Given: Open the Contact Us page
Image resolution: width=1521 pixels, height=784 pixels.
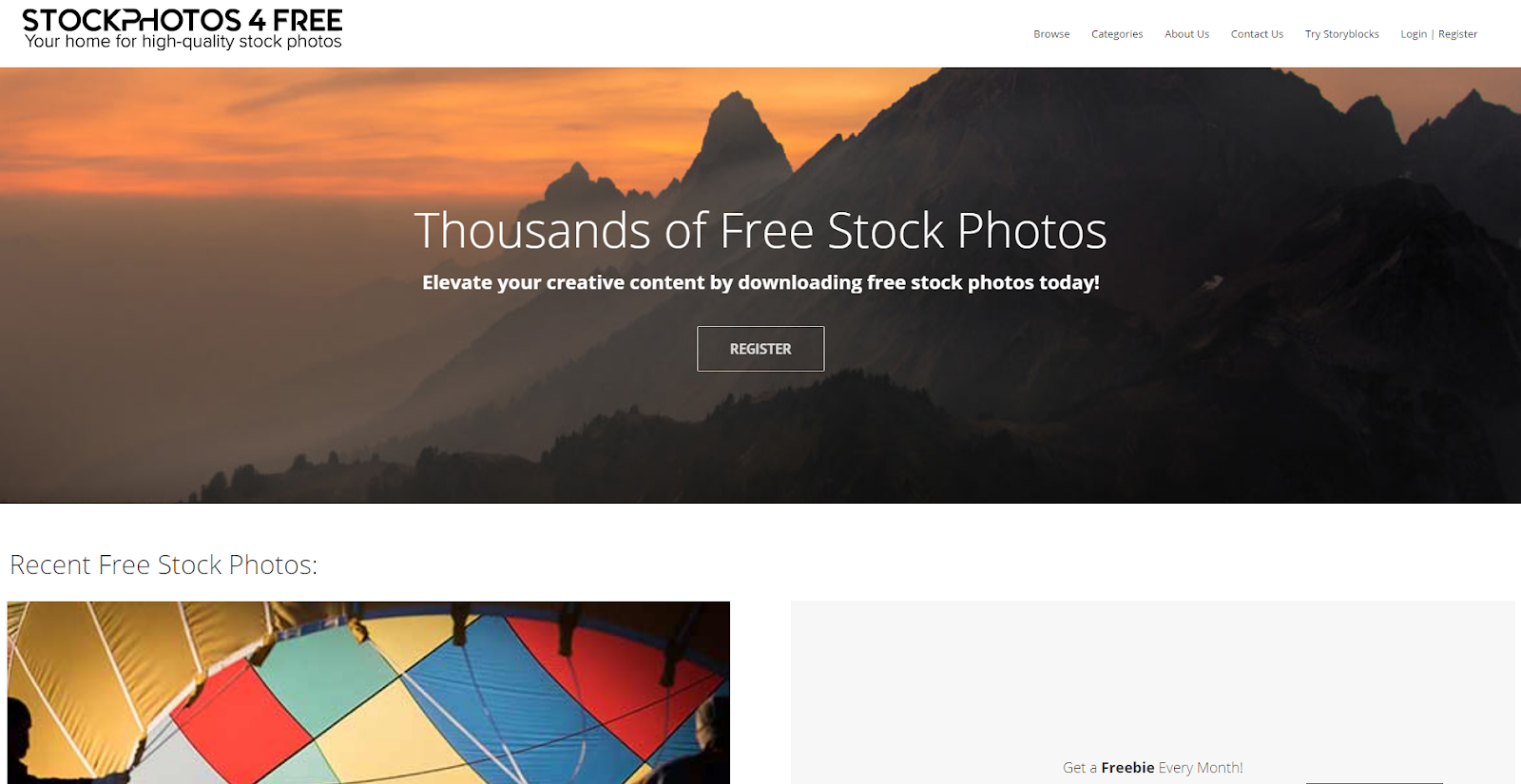Looking at the screenshot, I should click(x=1257, y=34).
